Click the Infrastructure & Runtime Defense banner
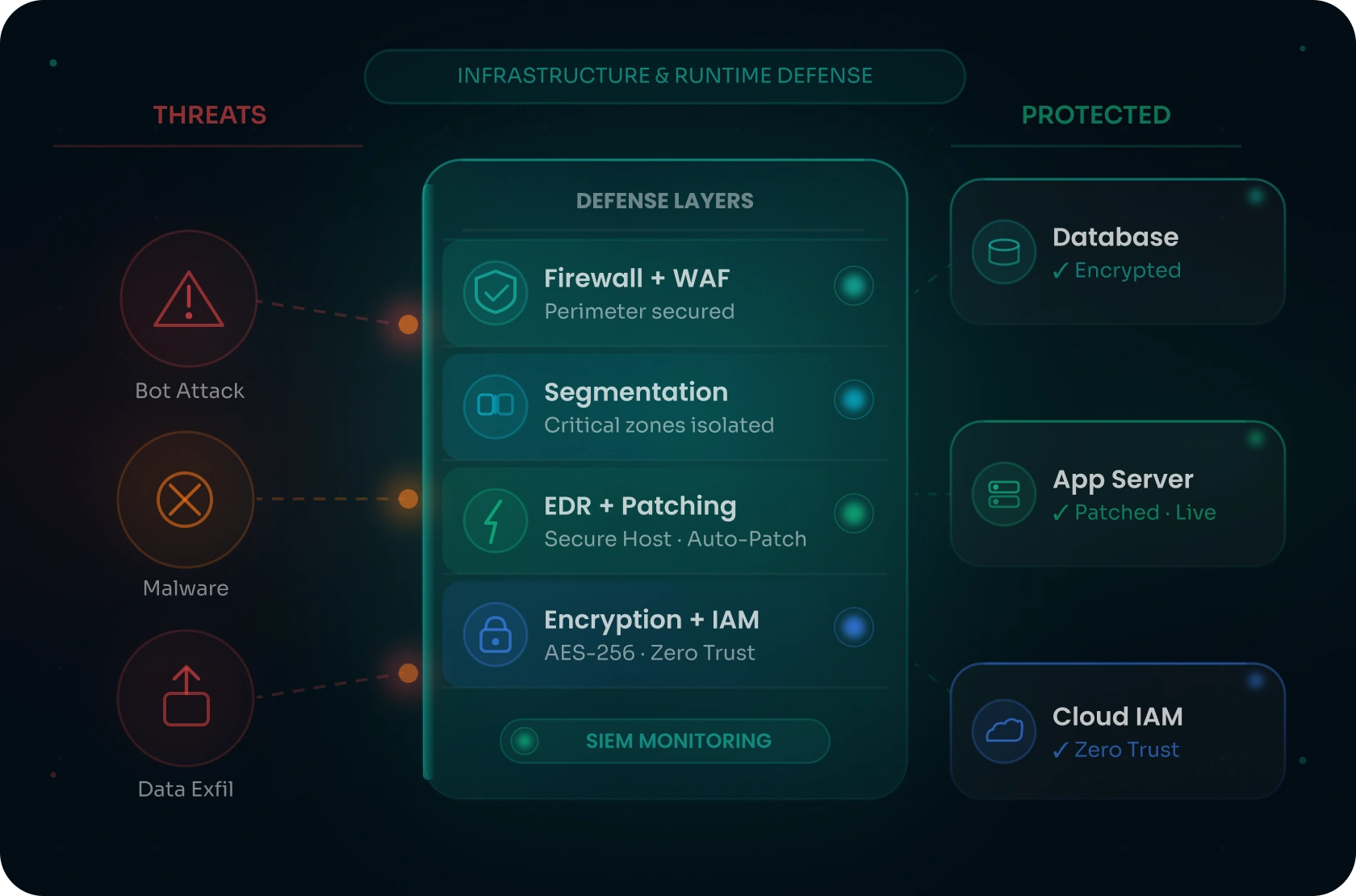 coord(665,77)
